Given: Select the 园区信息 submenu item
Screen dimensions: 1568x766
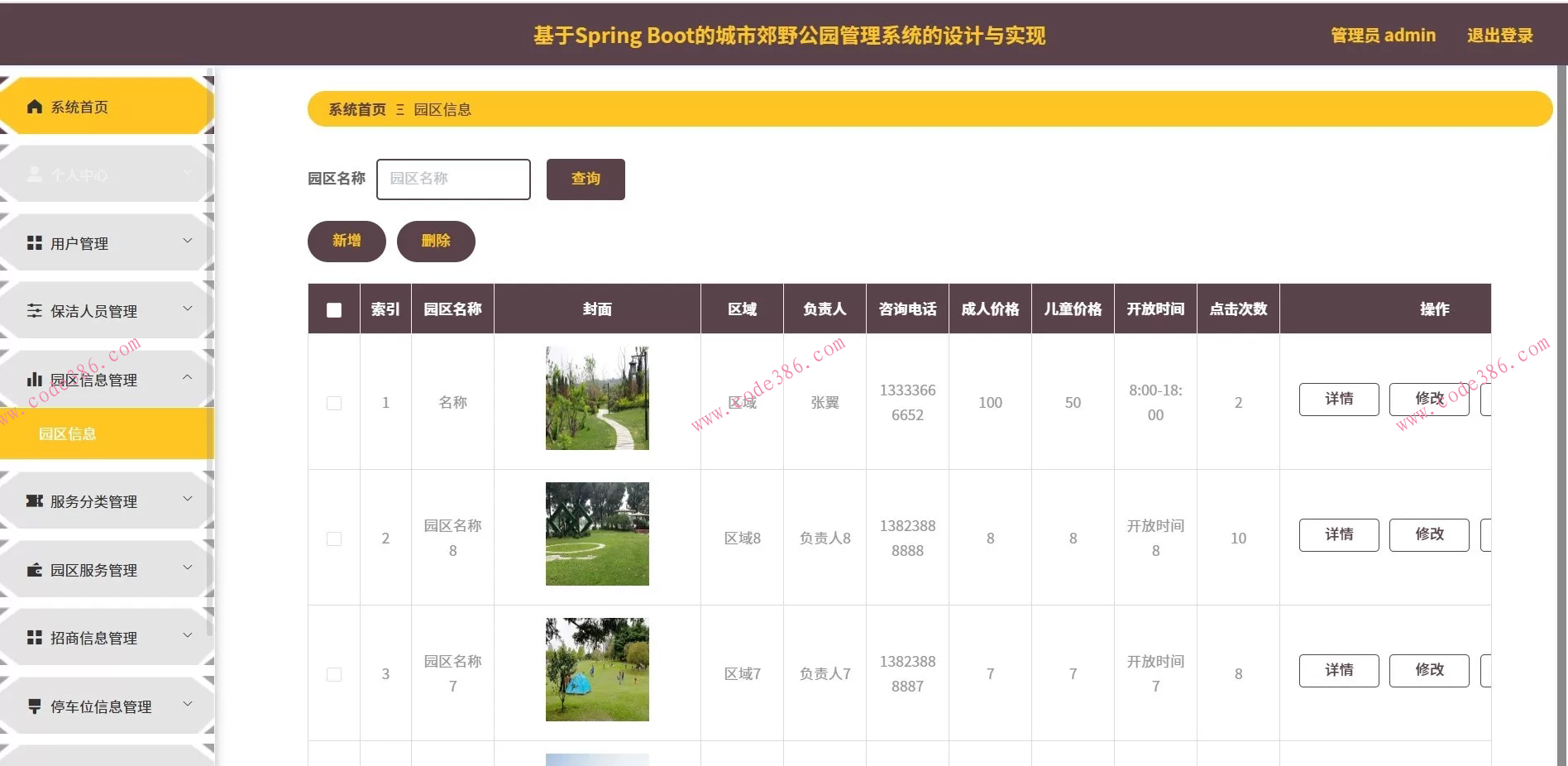Looking at the screenshot, I should click(107, 433).
